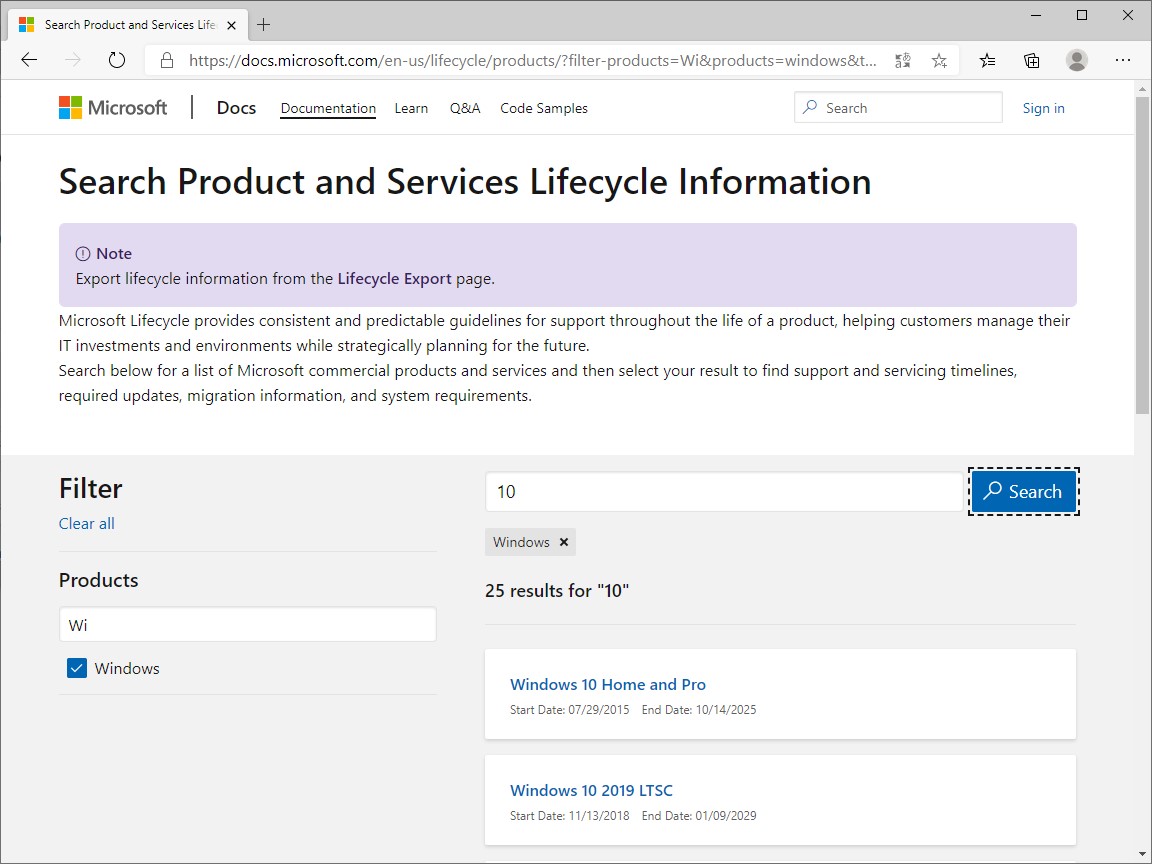1152x864 pixels.
Task: Open a new browser tab
Action: tap(264, 24)
